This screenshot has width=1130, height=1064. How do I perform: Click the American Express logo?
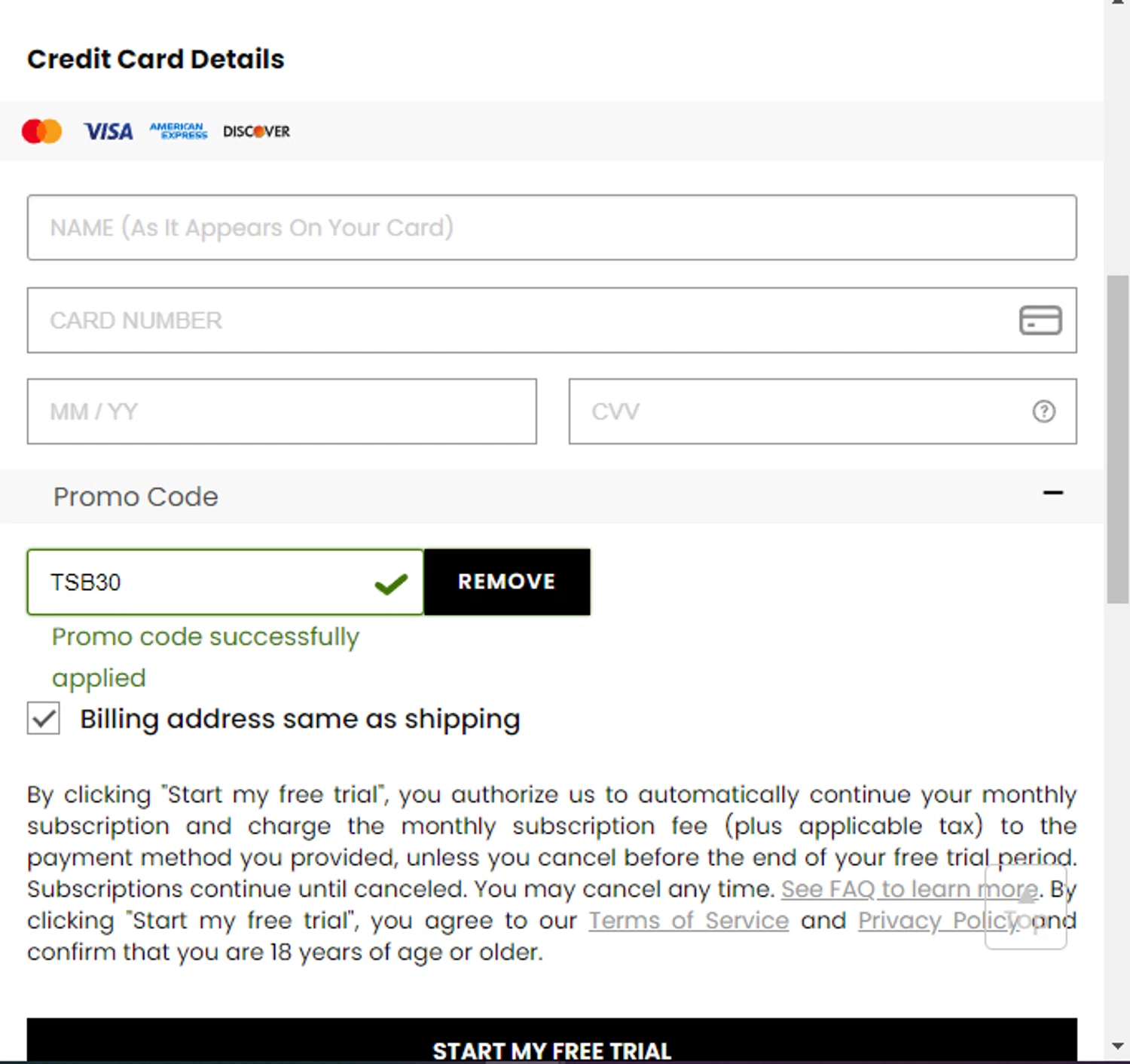179,131
